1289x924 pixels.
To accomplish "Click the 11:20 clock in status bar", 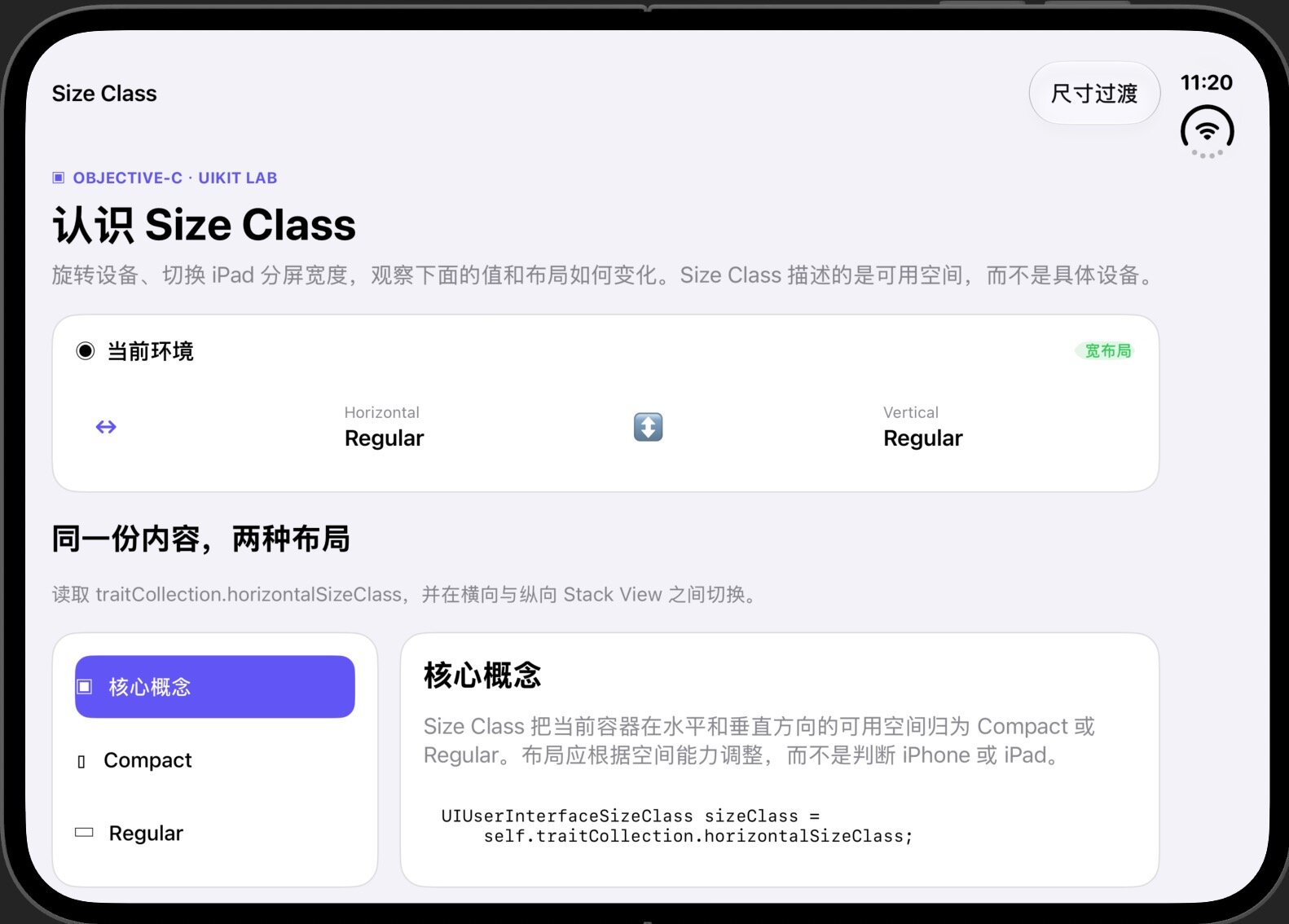I will [1206, 82].
